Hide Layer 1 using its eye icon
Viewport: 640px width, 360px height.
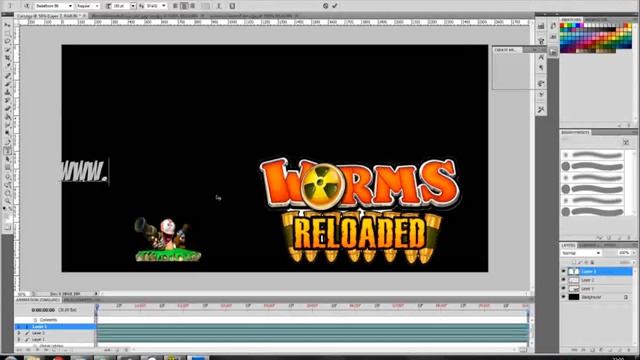[564, 289]
